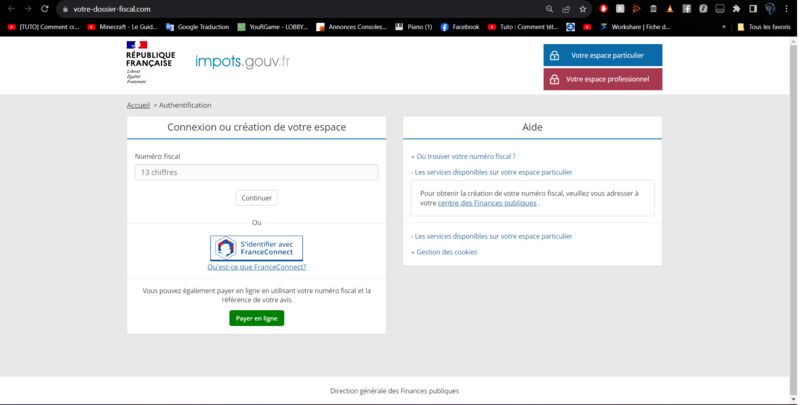Expand 'Gestion des cookies'

444,252
